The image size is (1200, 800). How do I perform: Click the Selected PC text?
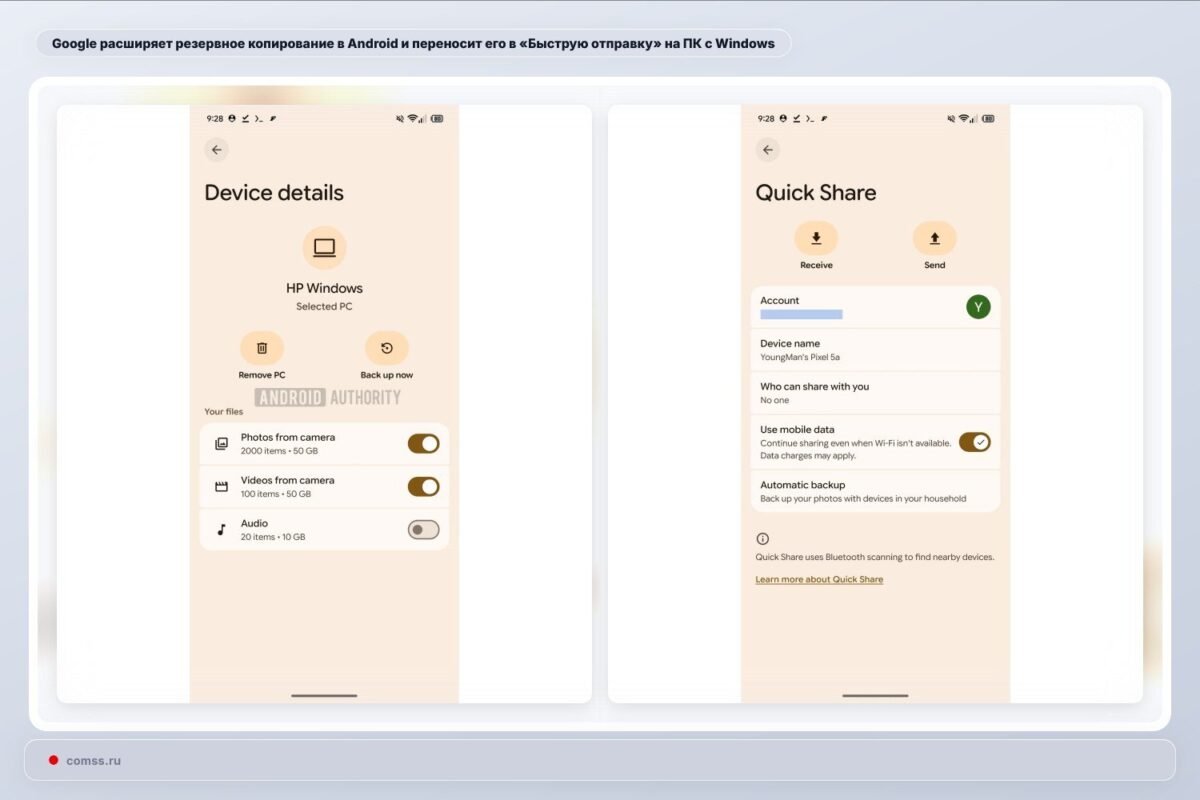324,307
